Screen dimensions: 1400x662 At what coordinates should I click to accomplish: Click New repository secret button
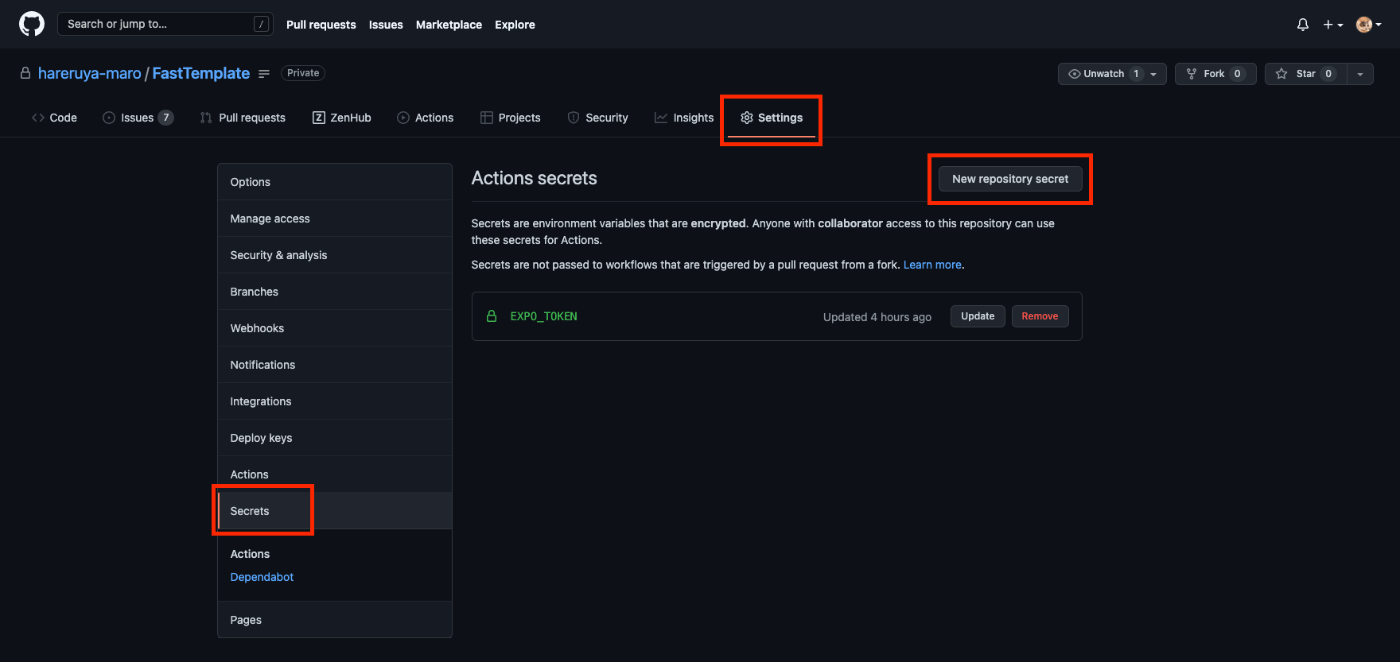1010,179
